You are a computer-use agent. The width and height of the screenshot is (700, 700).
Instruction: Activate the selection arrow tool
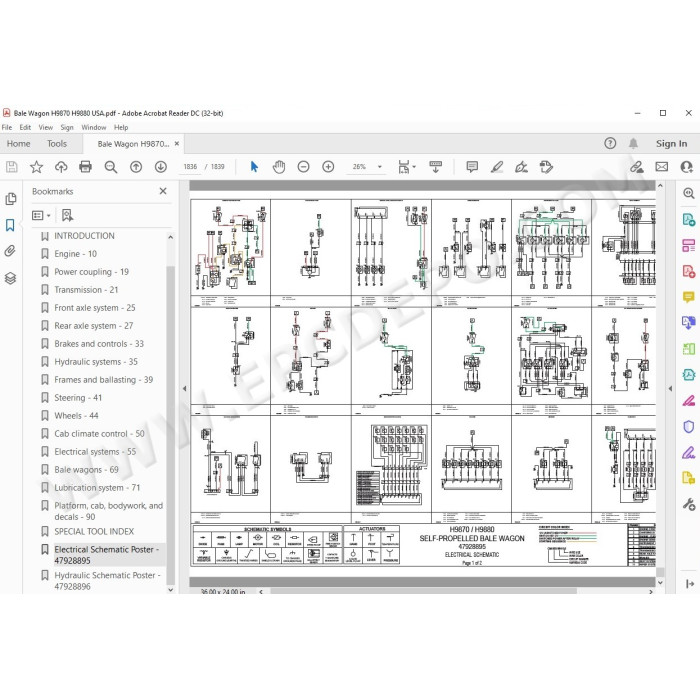[254, 167]
